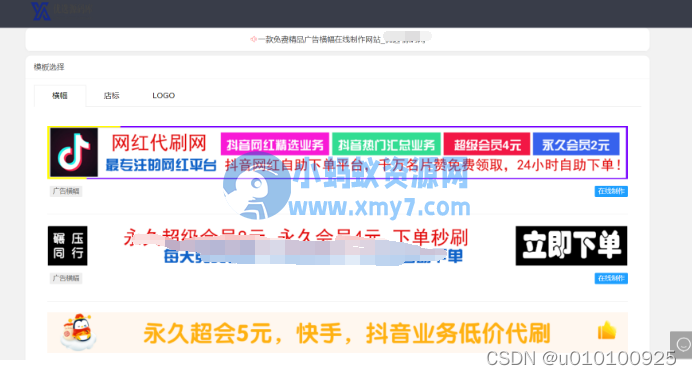Click the black square icon in second banner
Viewport: 692px width, 375px height.
point(68,246)
